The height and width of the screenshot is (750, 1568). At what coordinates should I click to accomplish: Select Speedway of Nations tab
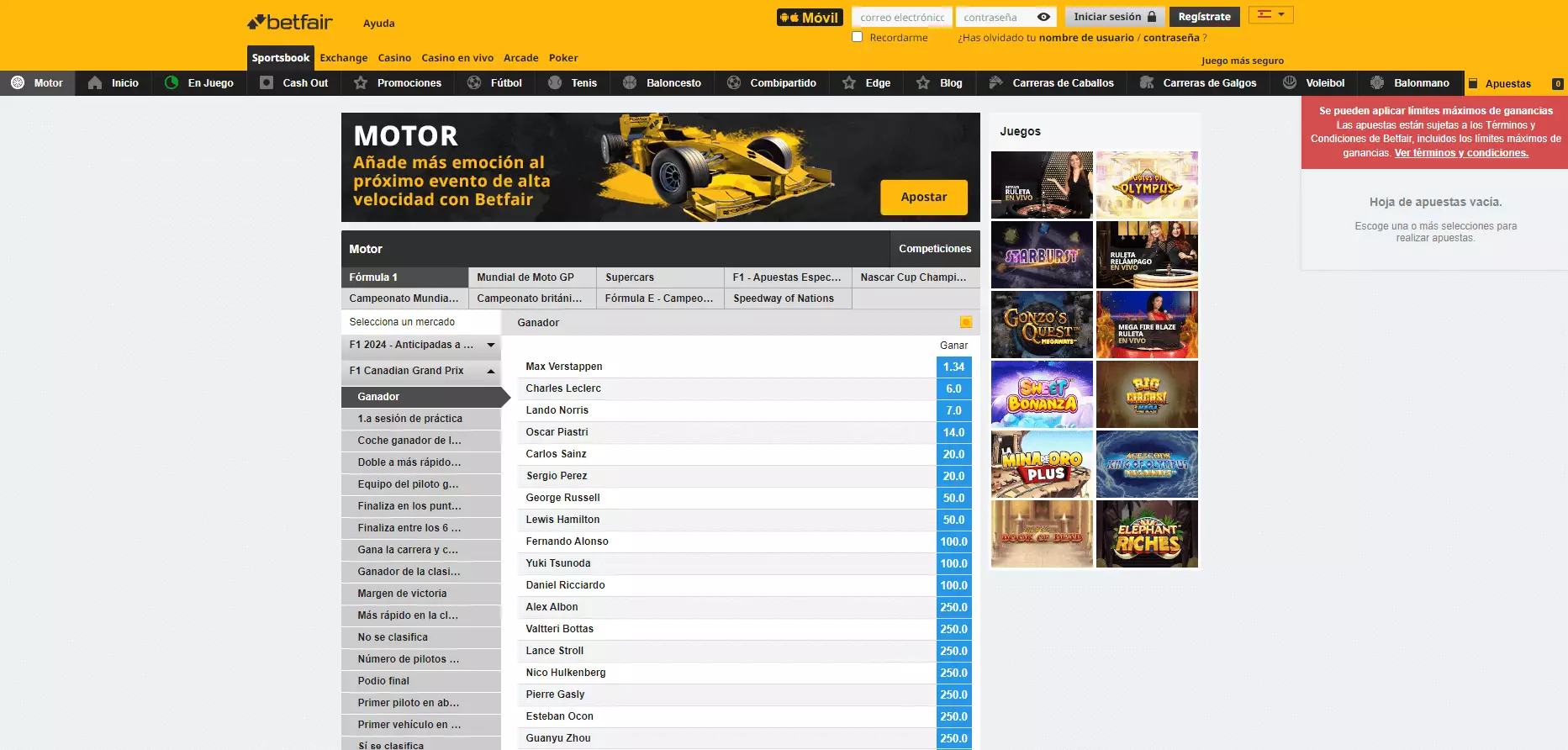click(788, 298)
